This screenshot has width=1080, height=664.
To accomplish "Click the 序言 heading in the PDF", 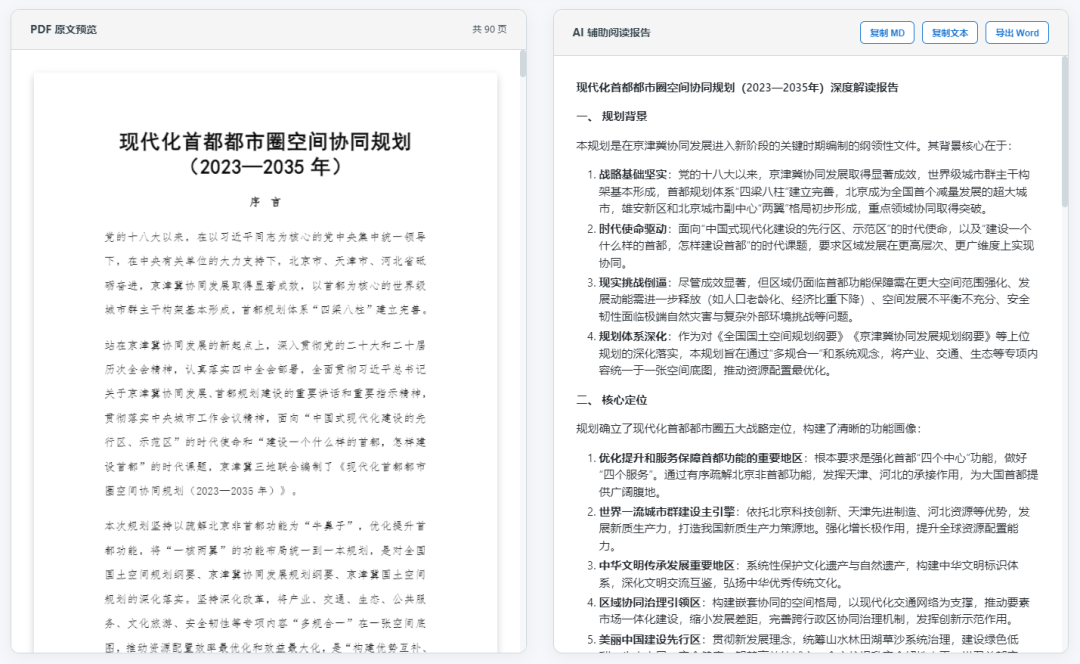I will [x=265, y=202].
